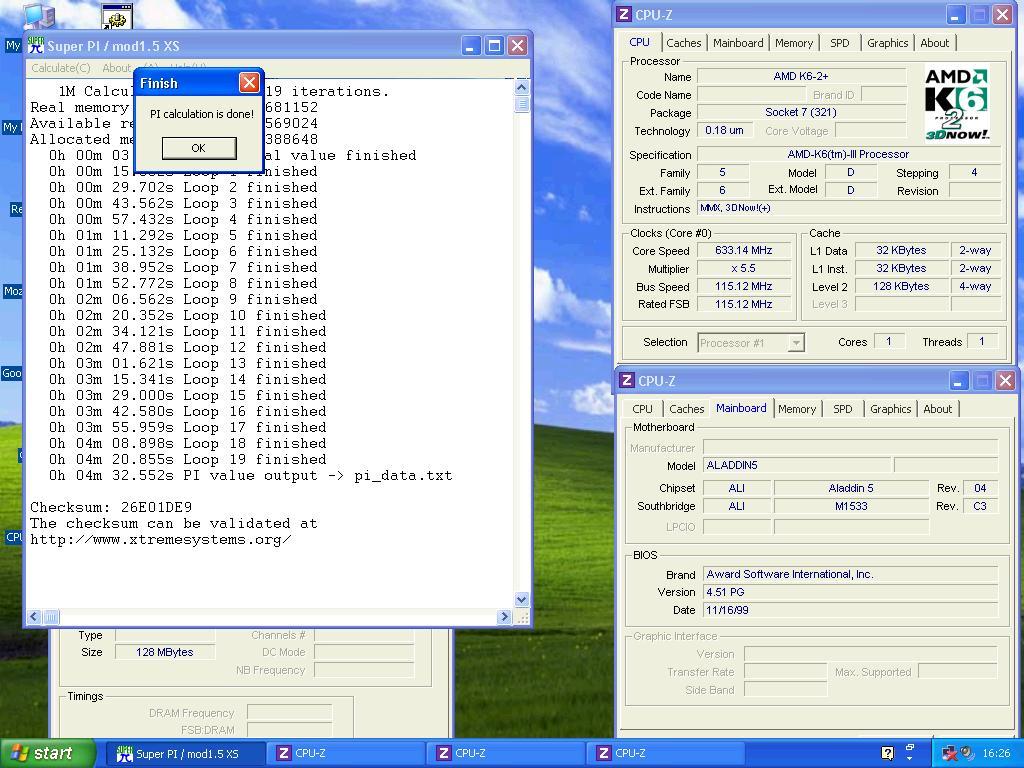Click the taskbar clock showing 16:26
The width and height of the screenshot is (1024, 768).
tap(996, 754)
